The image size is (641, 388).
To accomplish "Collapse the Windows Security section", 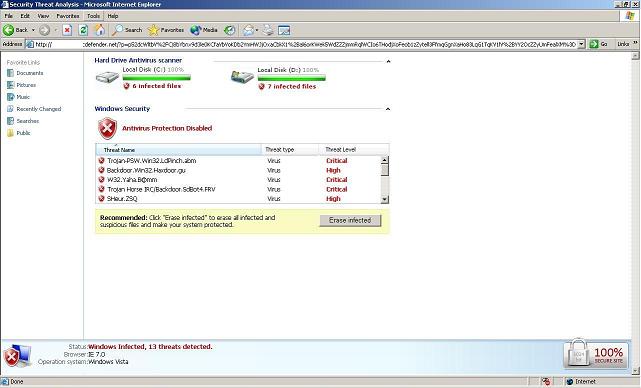I will pyautogui.click(x=388, y=109).
